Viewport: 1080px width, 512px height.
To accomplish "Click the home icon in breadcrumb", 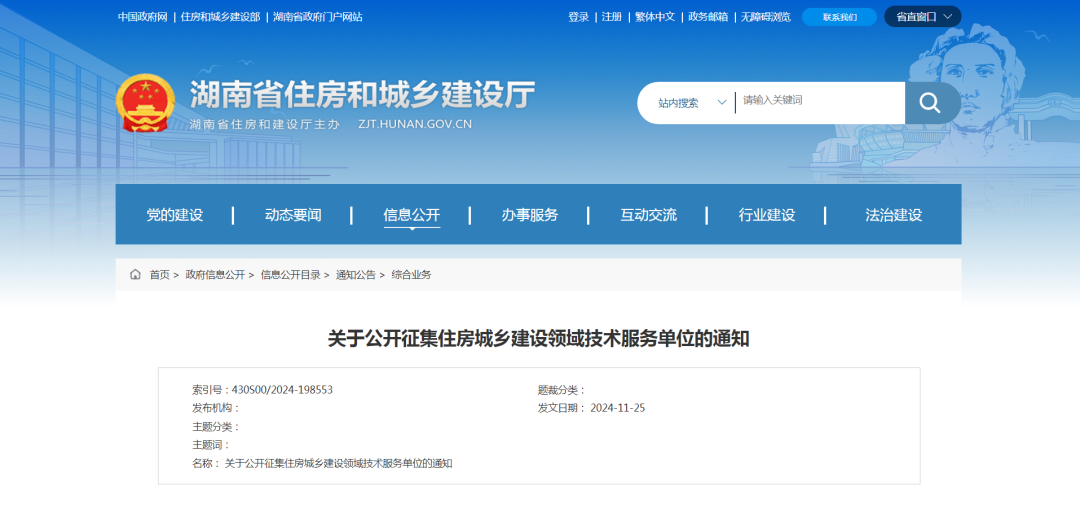I will [135, 274].
